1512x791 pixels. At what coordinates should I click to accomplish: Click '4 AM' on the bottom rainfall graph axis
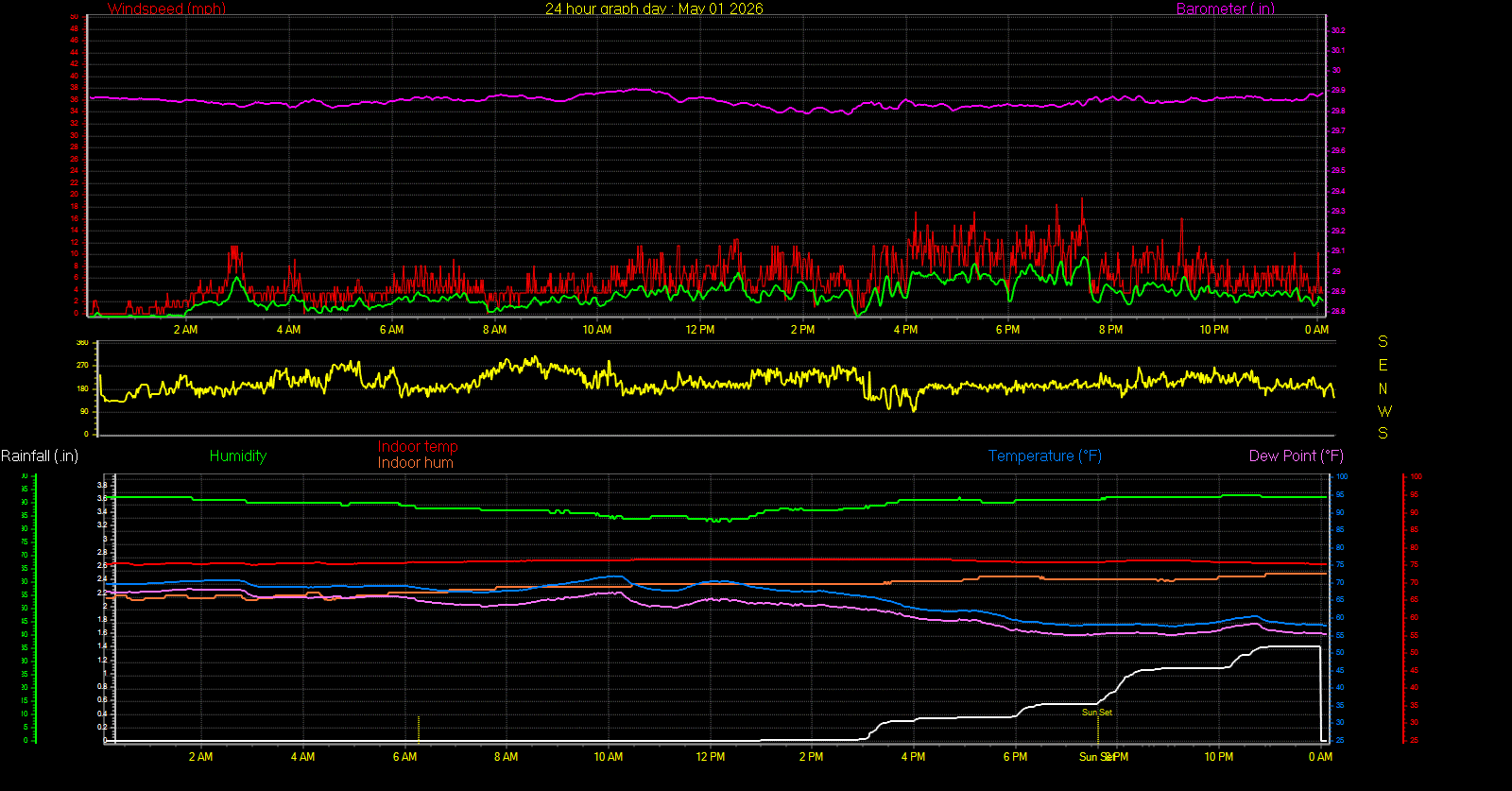[303, 757]
